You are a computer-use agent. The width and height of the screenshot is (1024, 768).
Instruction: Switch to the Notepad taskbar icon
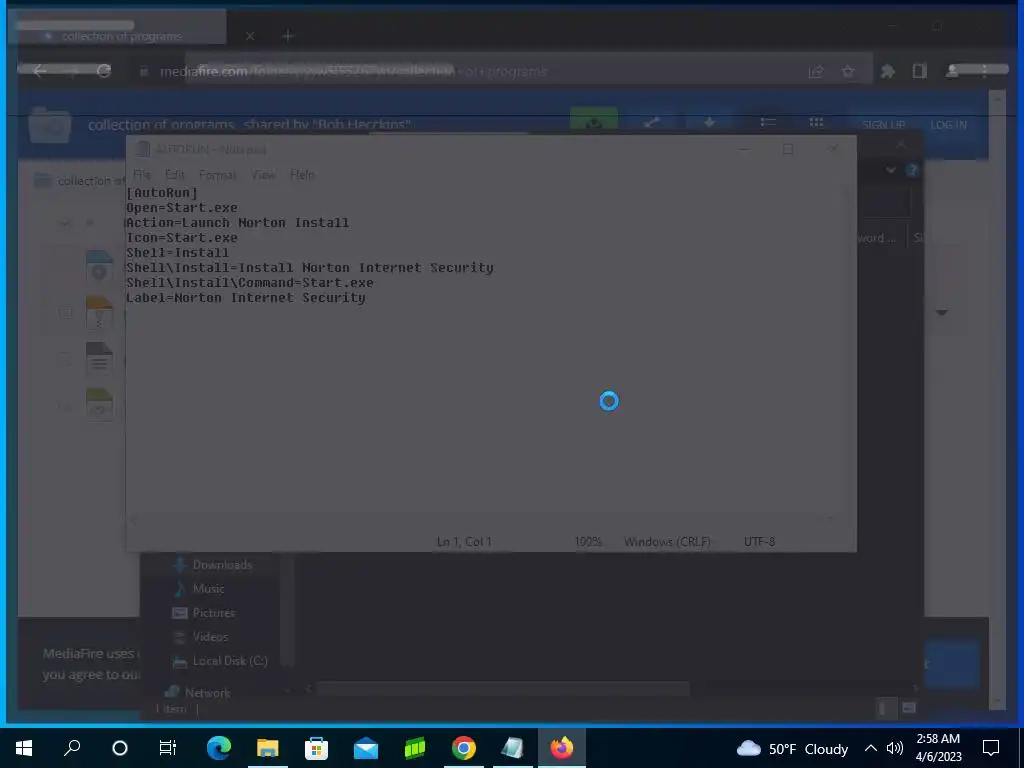click(513, 748)
